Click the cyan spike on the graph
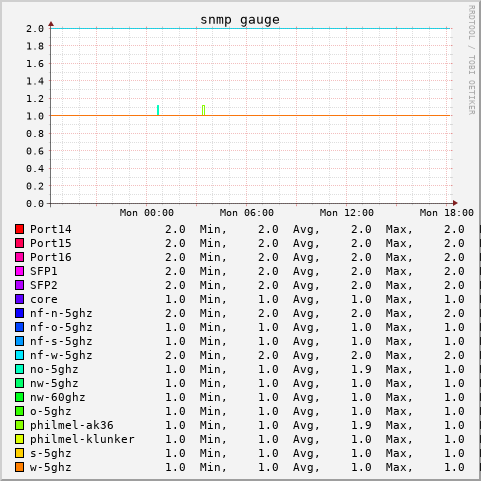 [x=158, y=110]
